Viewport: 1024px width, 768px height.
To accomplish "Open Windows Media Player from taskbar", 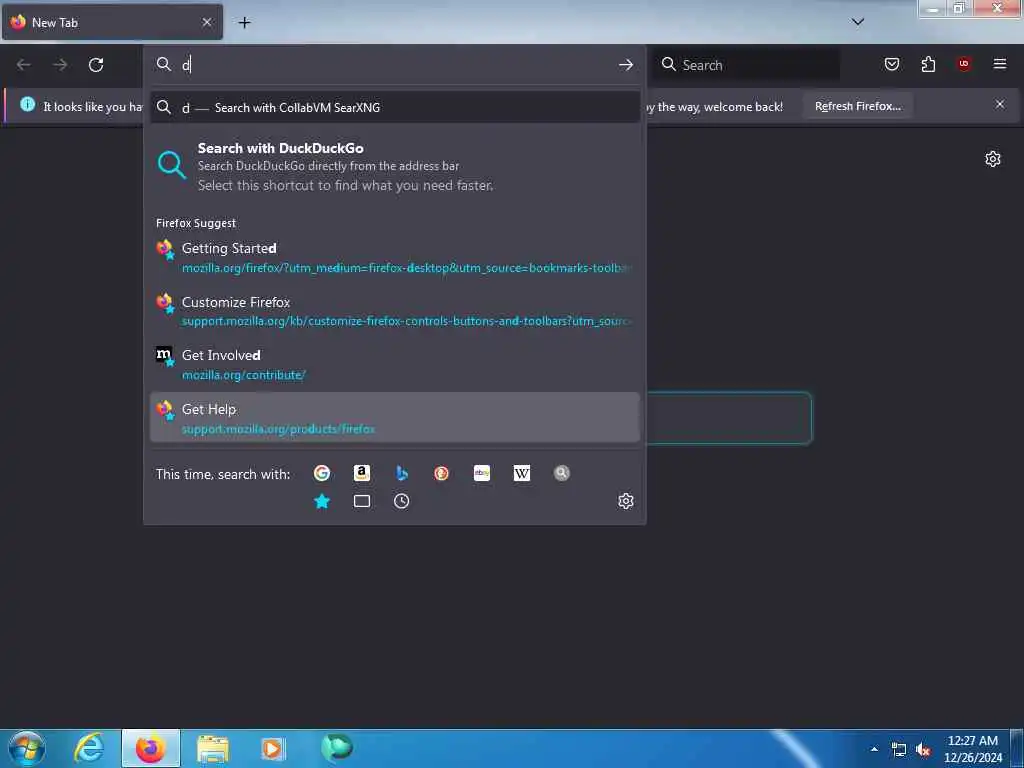I will (273, 748).
